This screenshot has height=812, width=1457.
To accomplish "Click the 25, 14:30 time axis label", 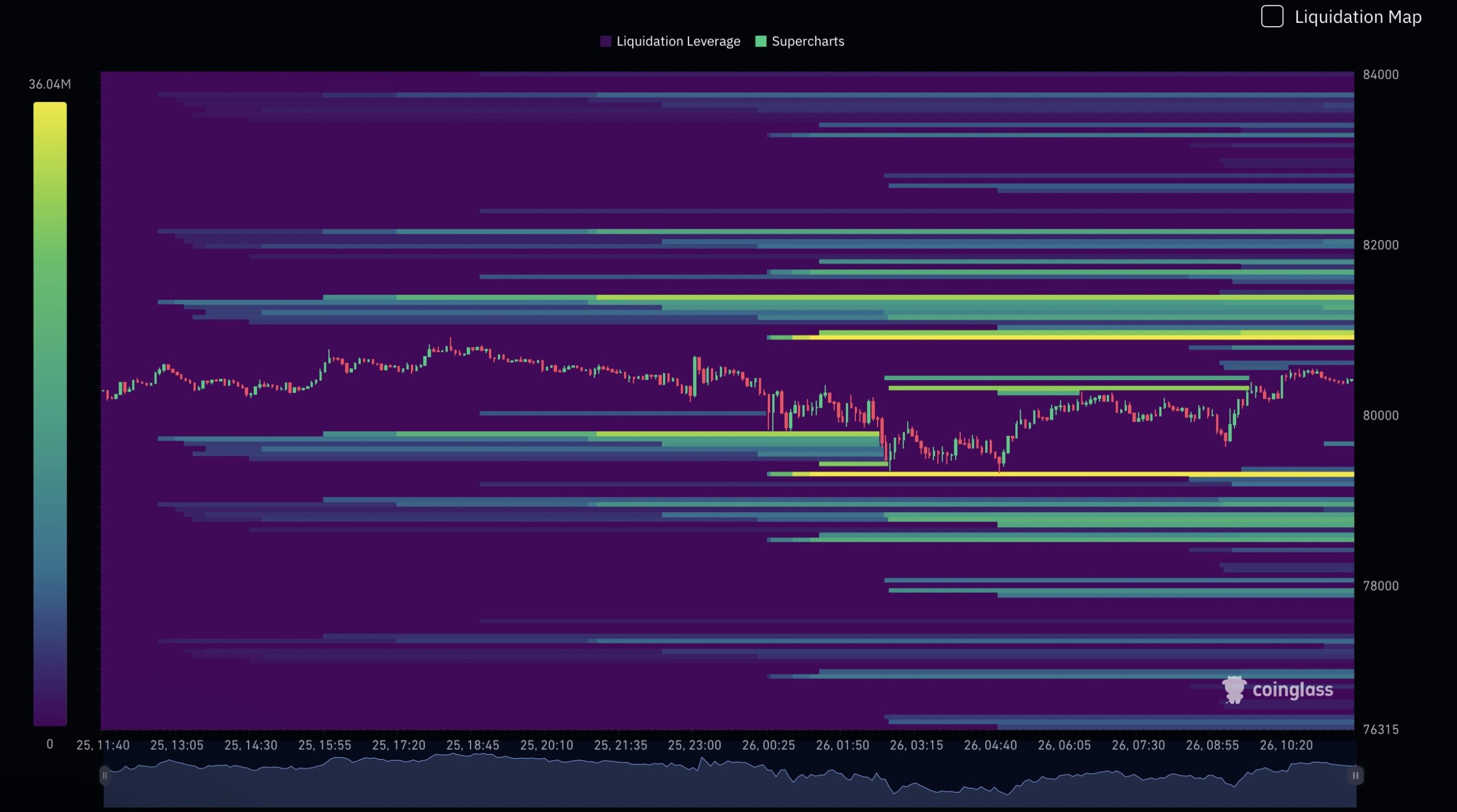I will coord(251,745).
